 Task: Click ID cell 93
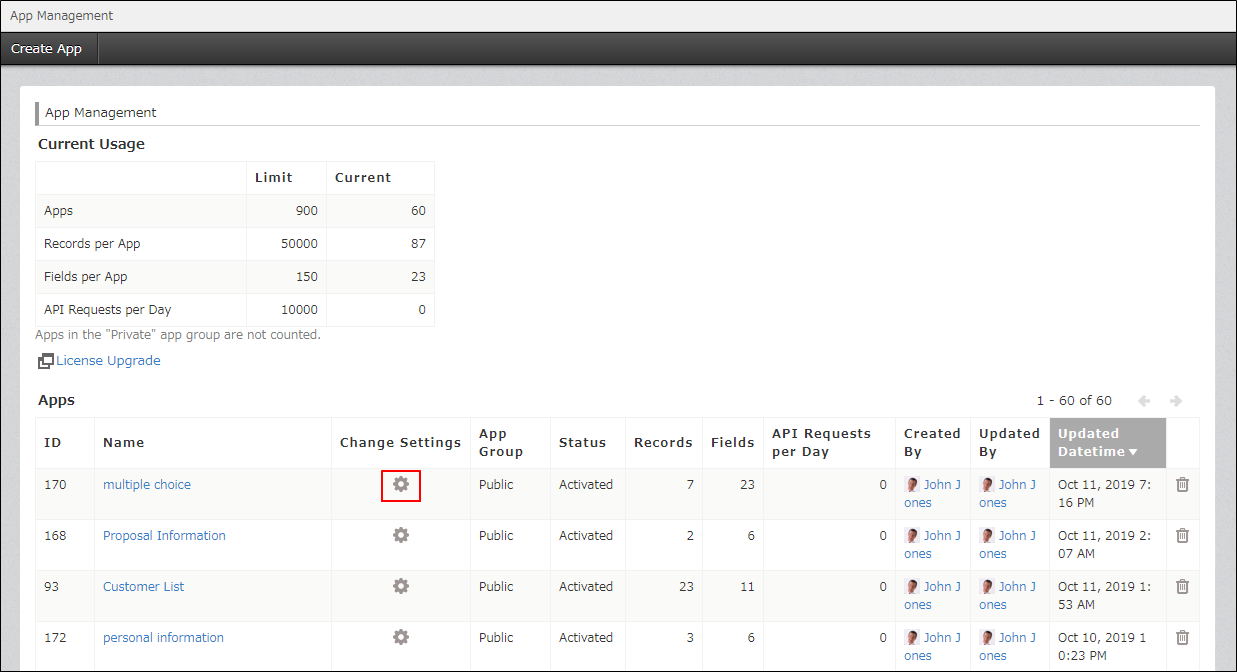pyautogui.click(x=51, y=586)
